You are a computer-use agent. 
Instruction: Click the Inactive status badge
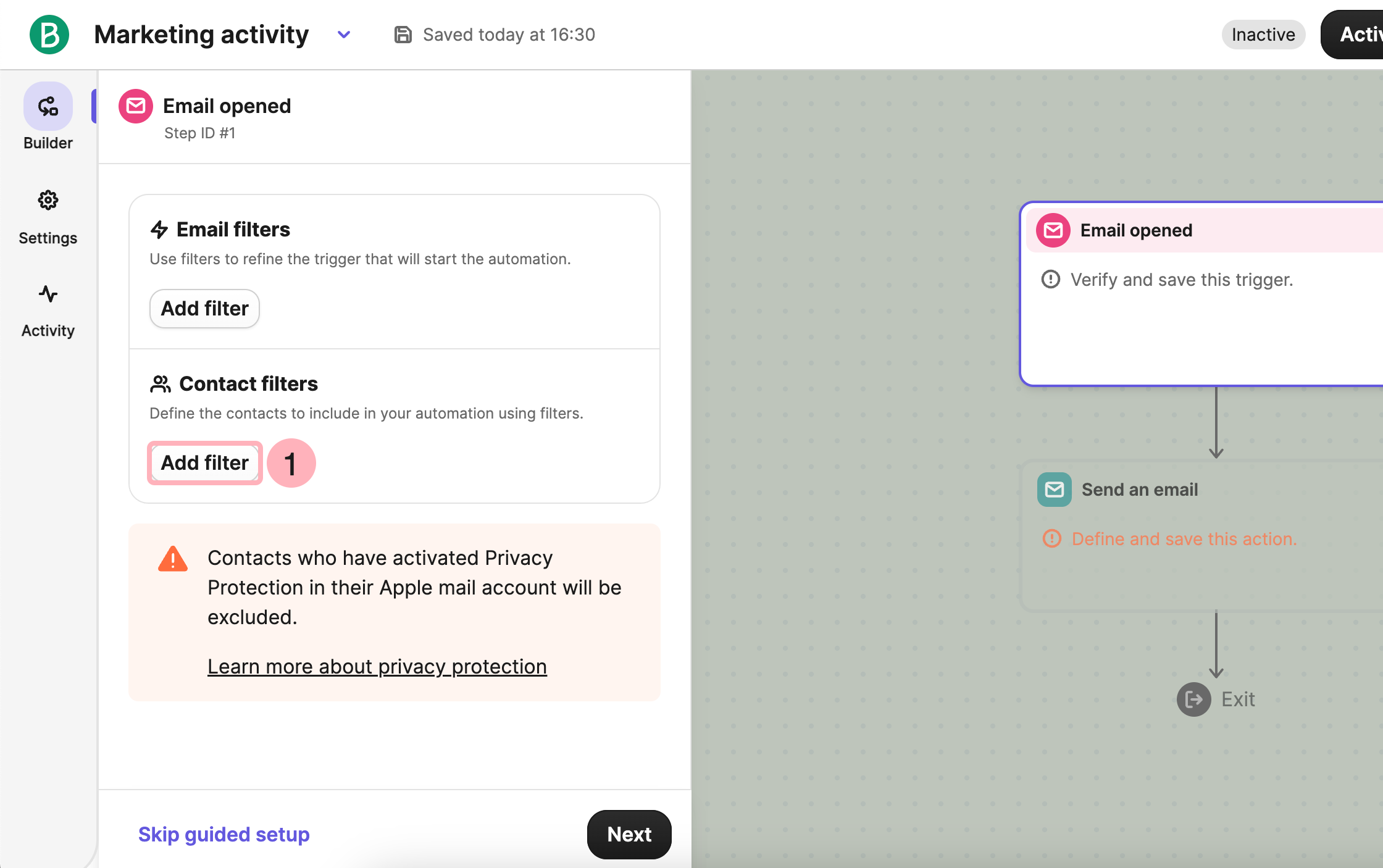point(1263,35)
